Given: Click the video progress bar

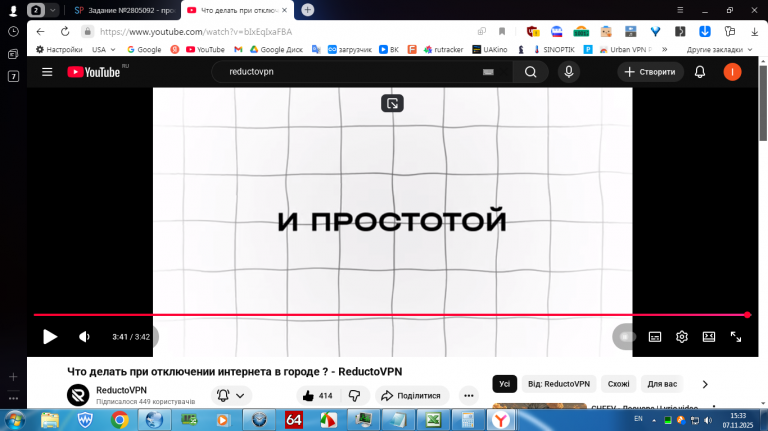Looking at the screenshot, I should pos(390,315).
